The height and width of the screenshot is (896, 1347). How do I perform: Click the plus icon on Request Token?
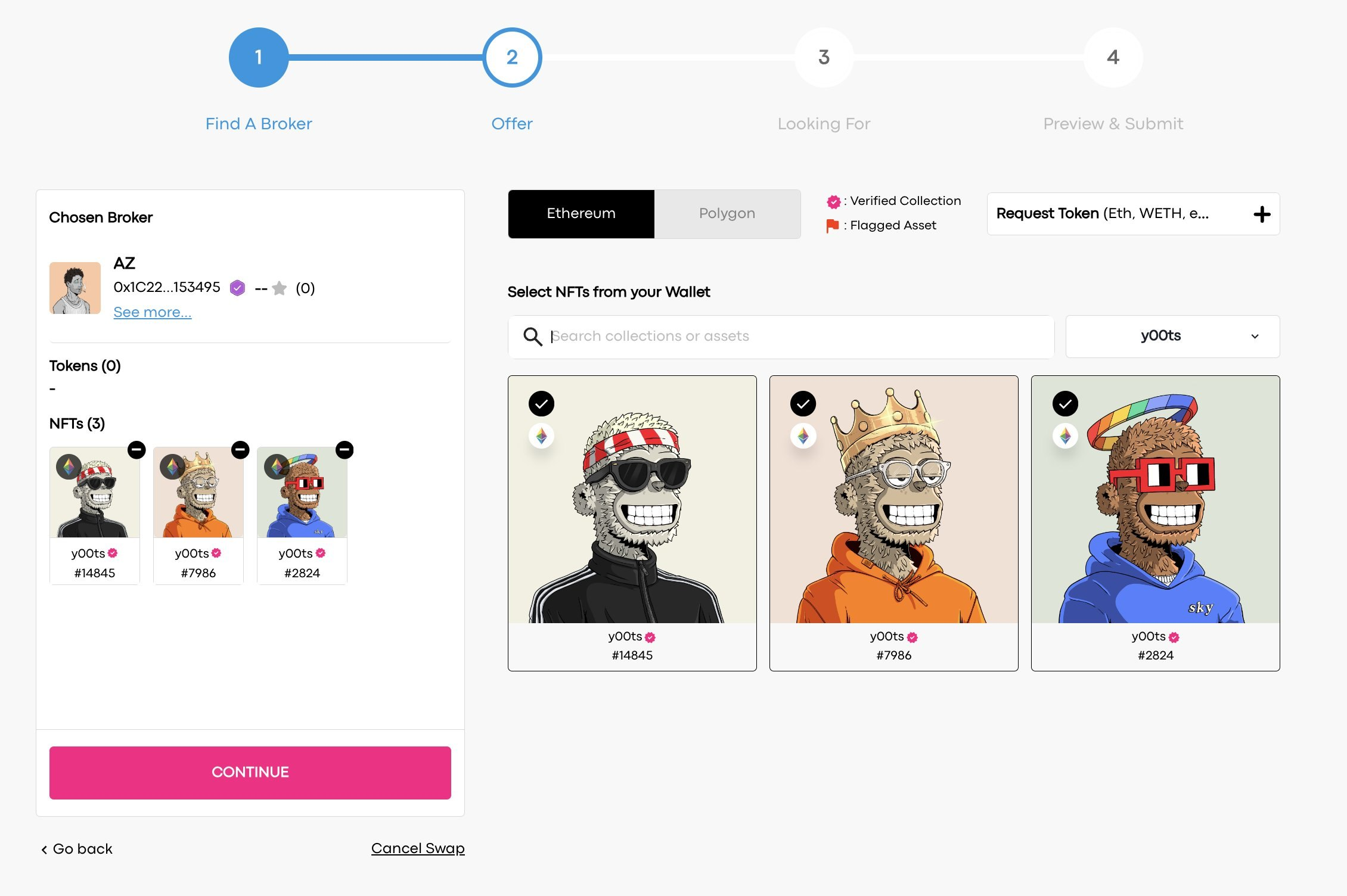pos(1262,214)
